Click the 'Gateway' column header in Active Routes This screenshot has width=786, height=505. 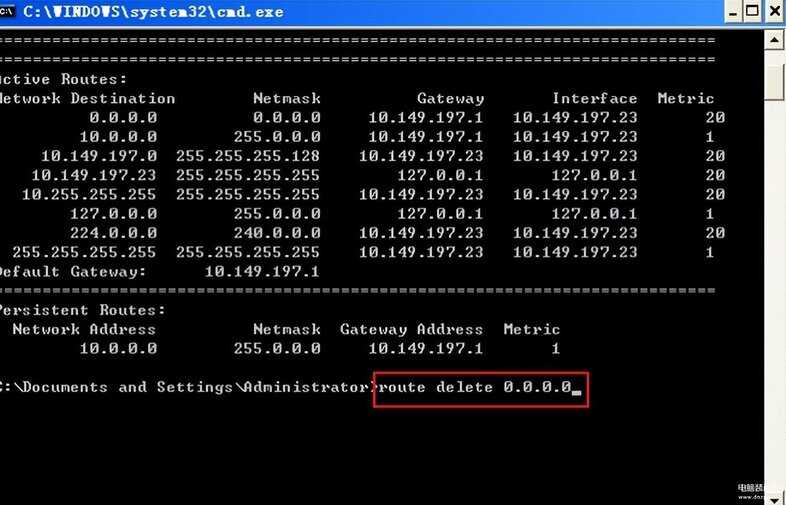451,99
